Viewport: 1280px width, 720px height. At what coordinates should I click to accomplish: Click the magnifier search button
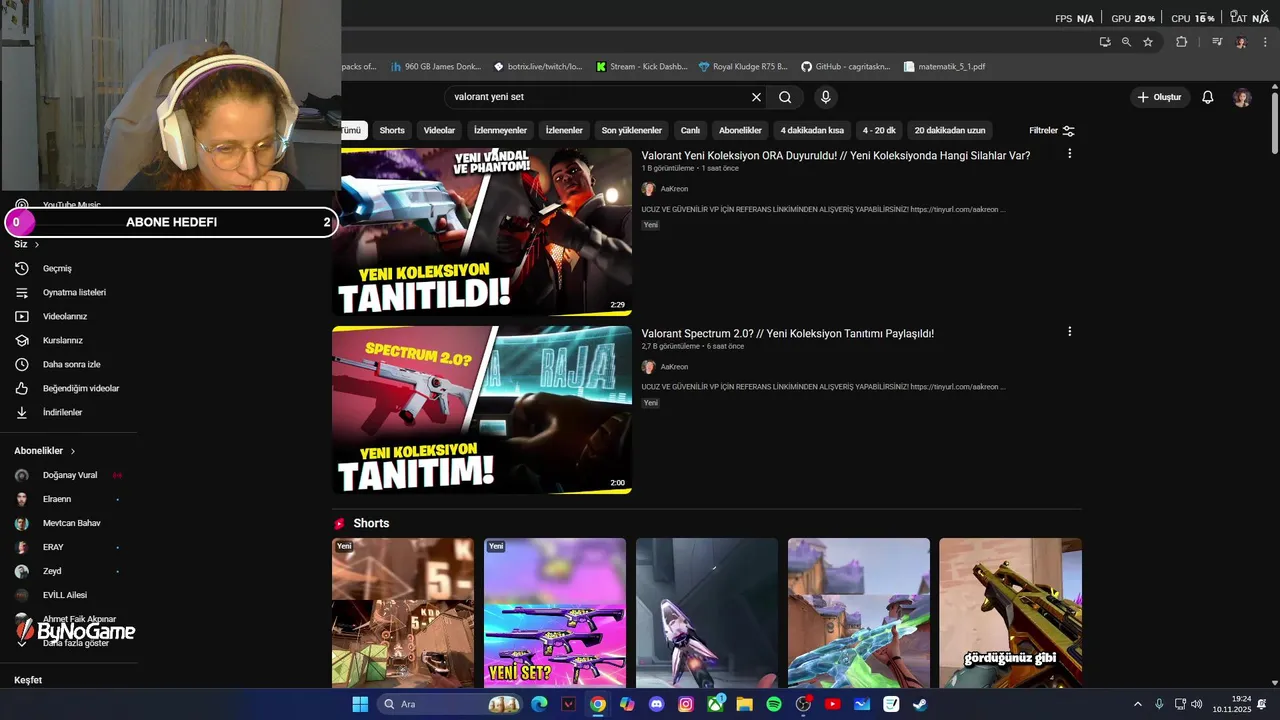click(x=785, y=97)
